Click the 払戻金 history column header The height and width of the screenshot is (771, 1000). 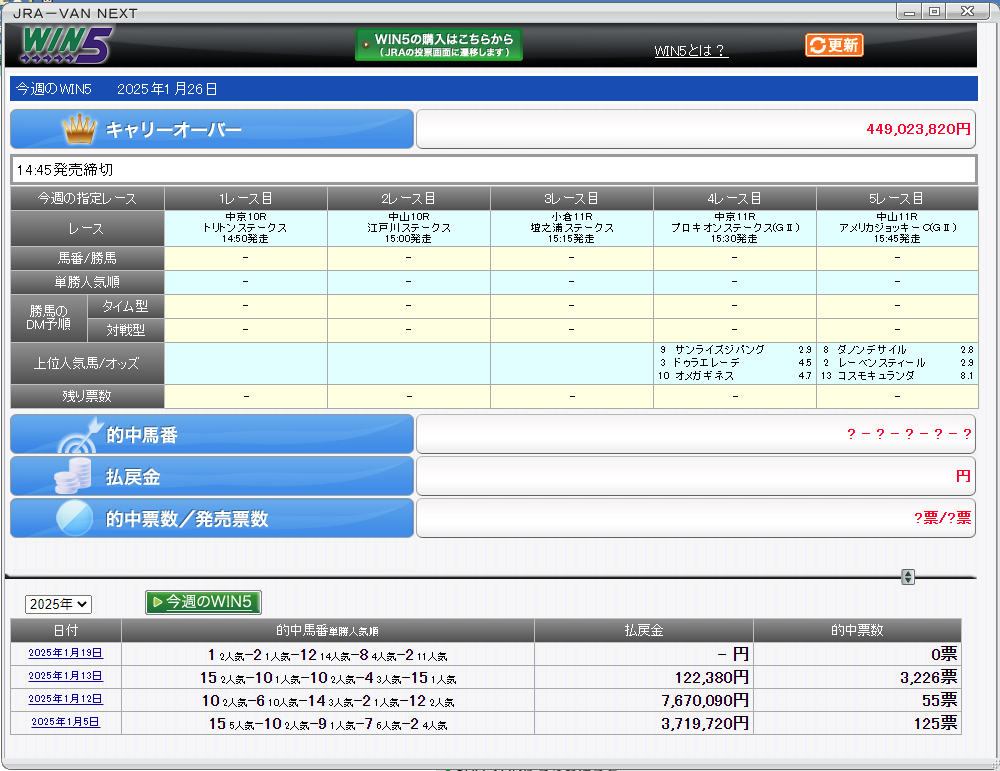[644, 630]
